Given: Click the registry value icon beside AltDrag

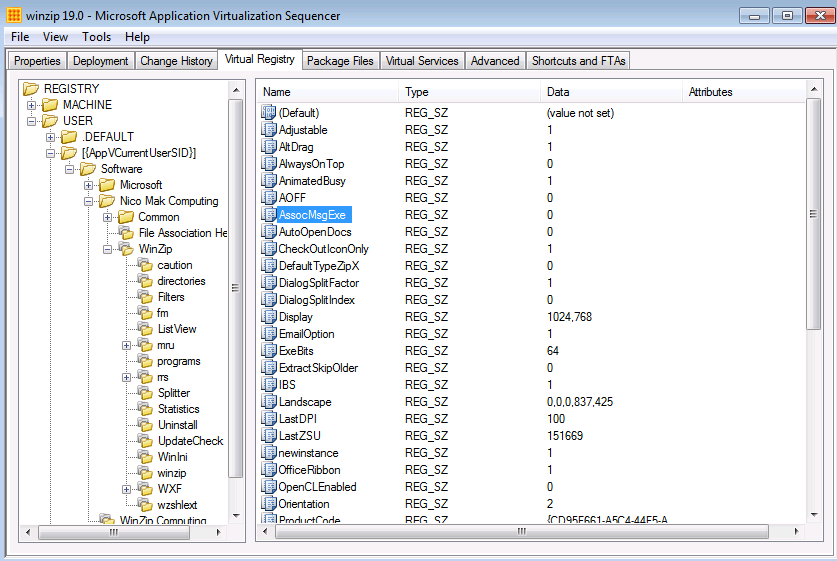Looking at the screenshot, I should [269, 147].
